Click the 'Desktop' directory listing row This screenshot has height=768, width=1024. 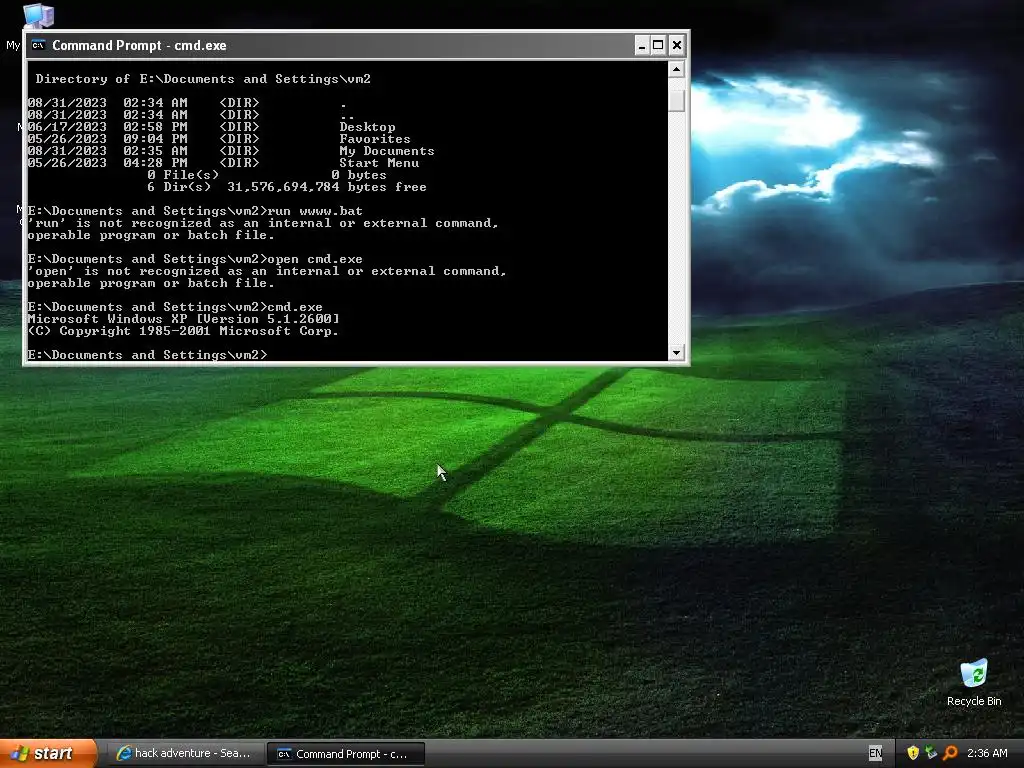tap(212, 127)
